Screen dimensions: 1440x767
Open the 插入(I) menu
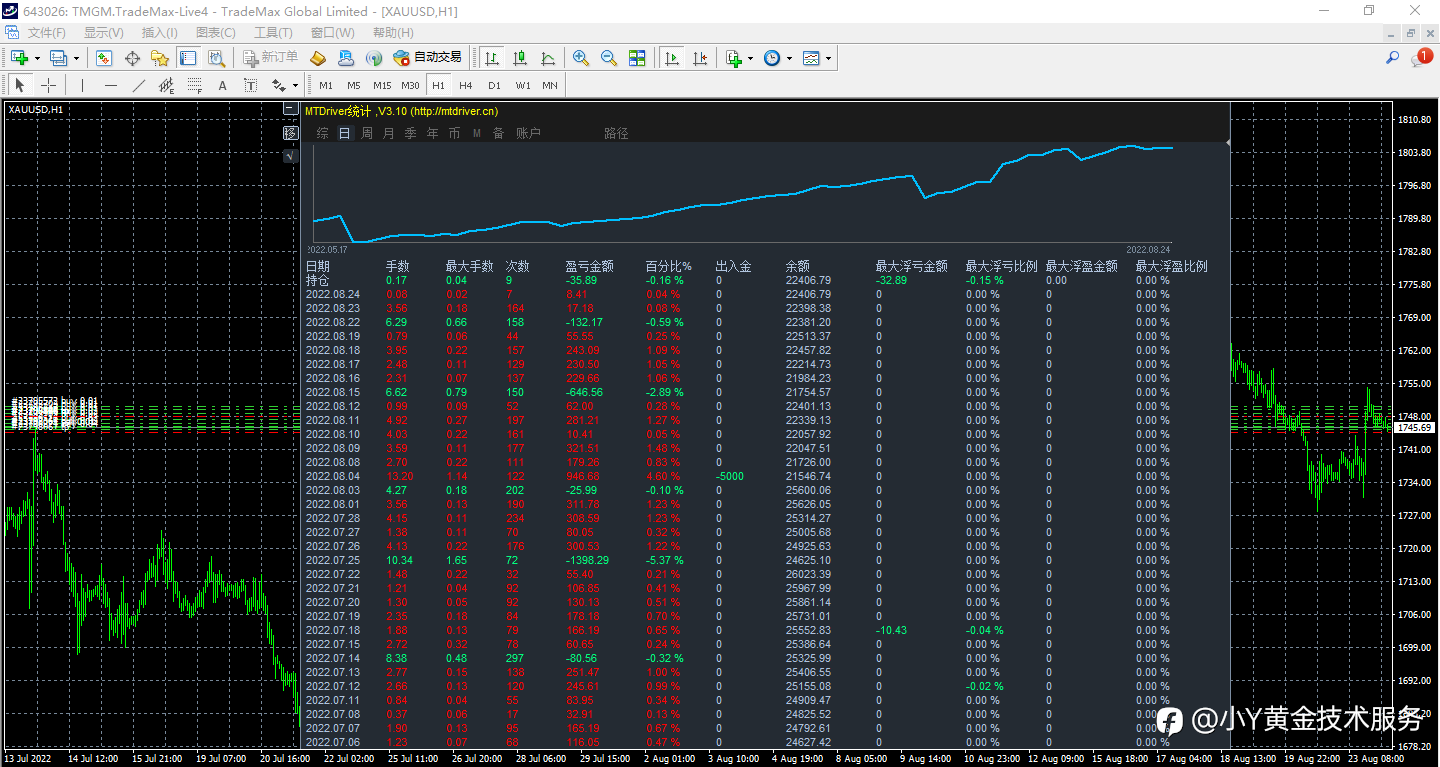160,32
